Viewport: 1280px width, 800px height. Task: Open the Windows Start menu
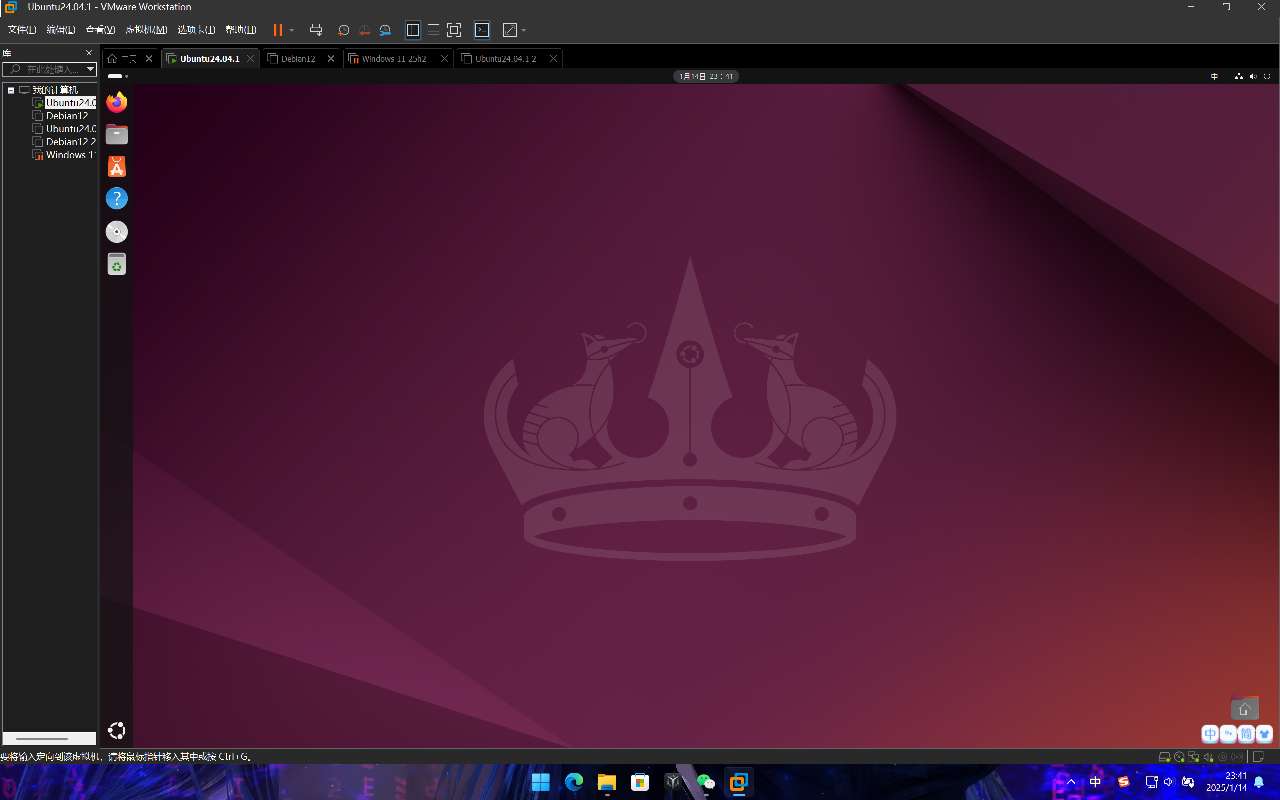tap(540, 782)
